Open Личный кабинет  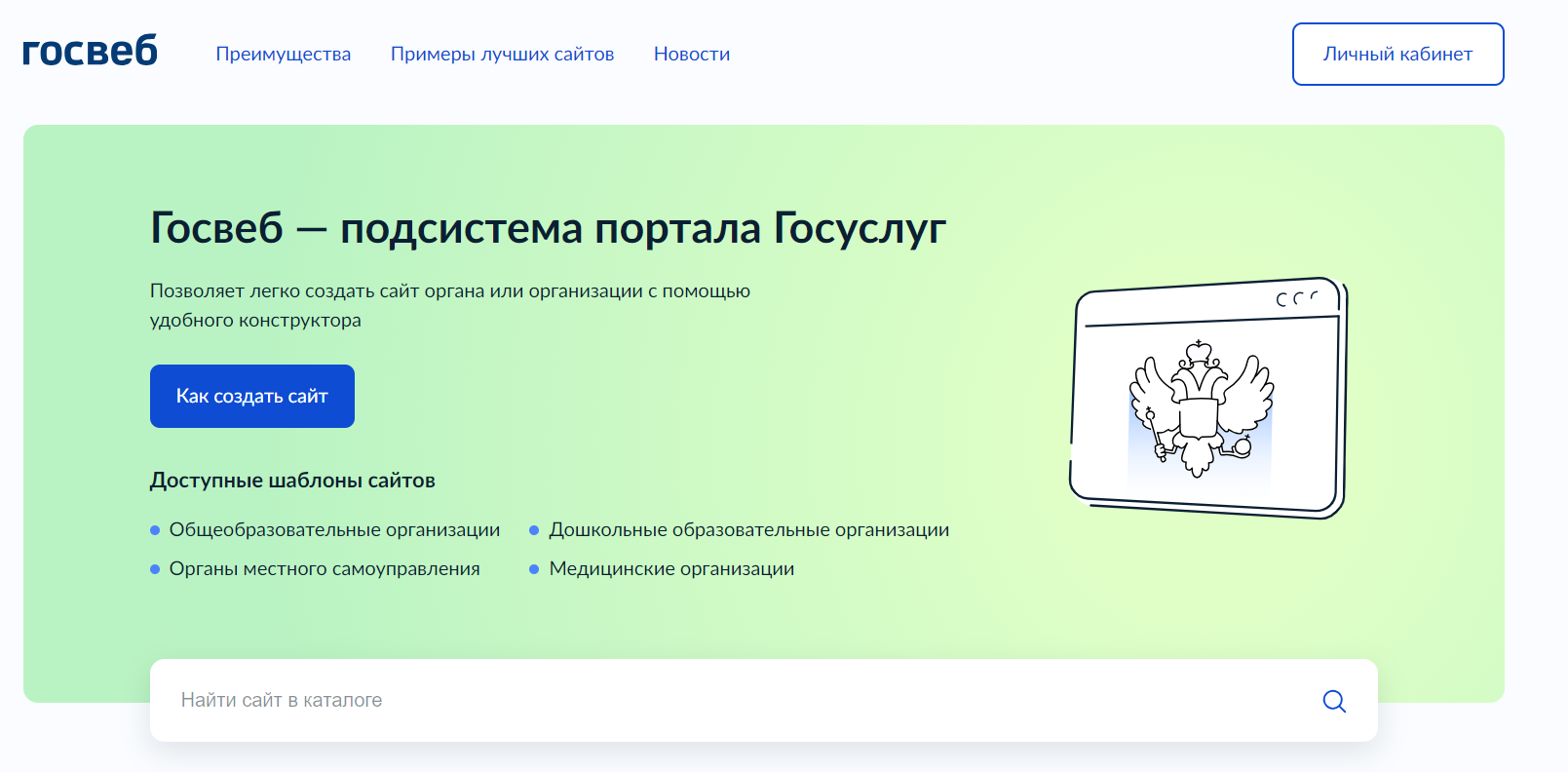(x=1397, y=55)
